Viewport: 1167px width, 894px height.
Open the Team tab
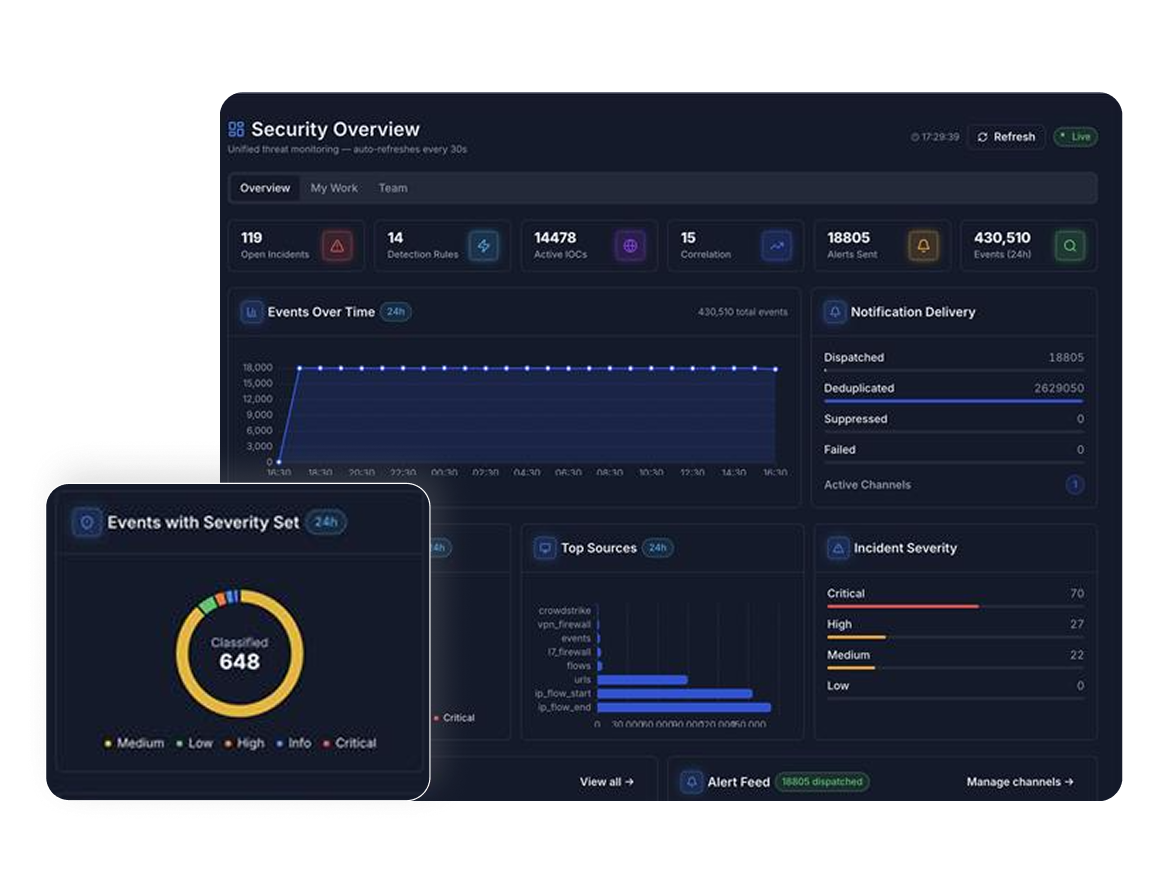coord(393,188)
